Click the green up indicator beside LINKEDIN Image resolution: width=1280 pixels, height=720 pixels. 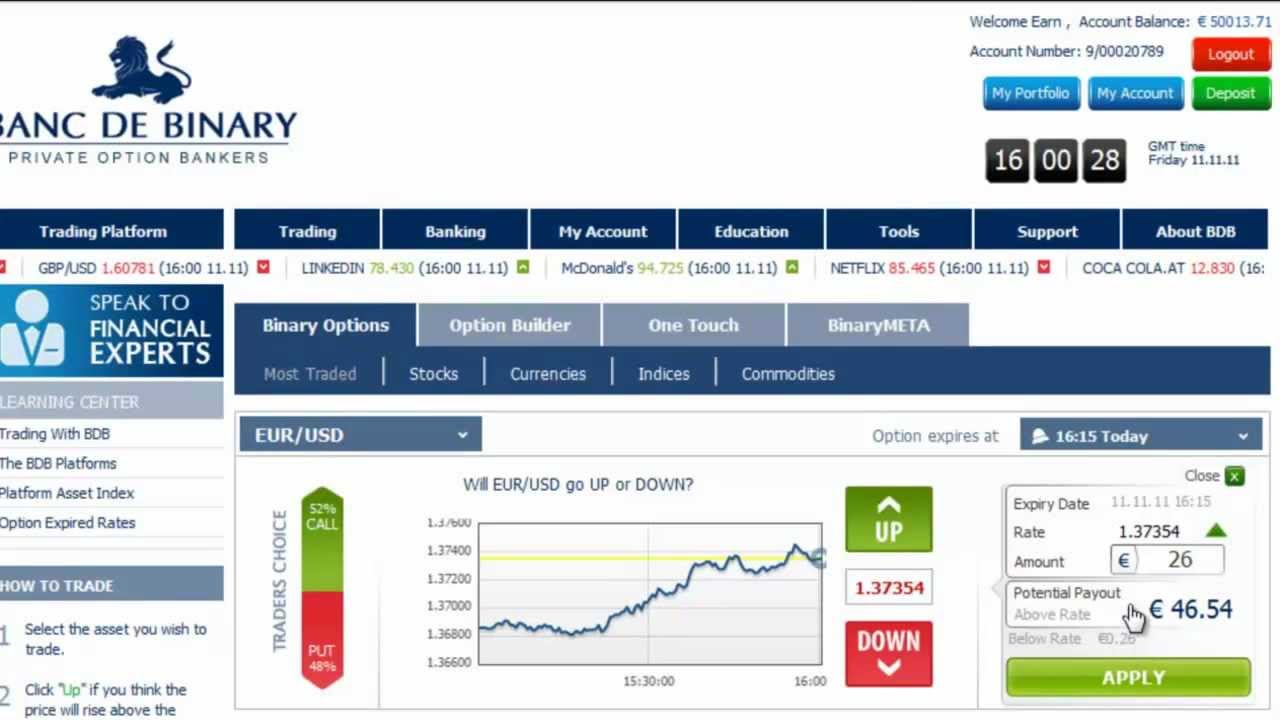[x=522, y=267]
